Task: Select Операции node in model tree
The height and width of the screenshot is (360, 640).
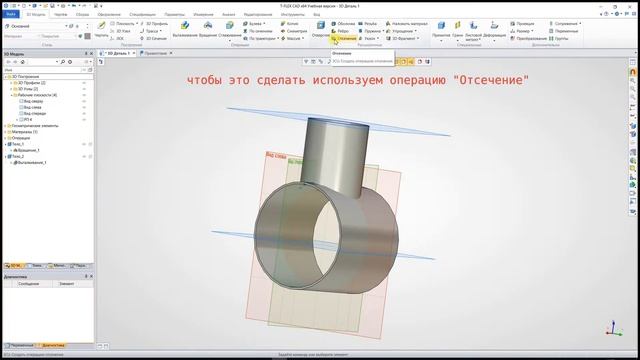Action: click(20, 138)
